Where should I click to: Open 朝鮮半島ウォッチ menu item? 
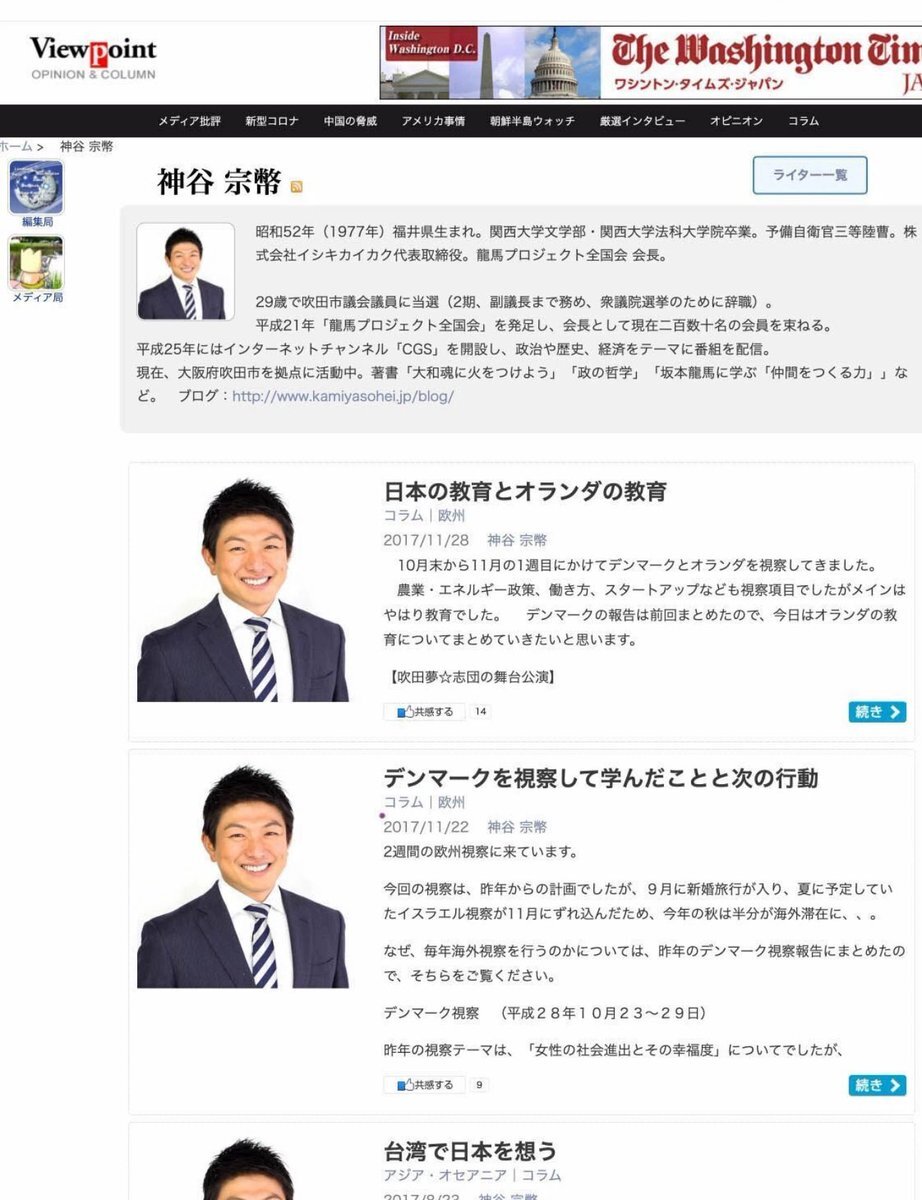click(532, 121)
